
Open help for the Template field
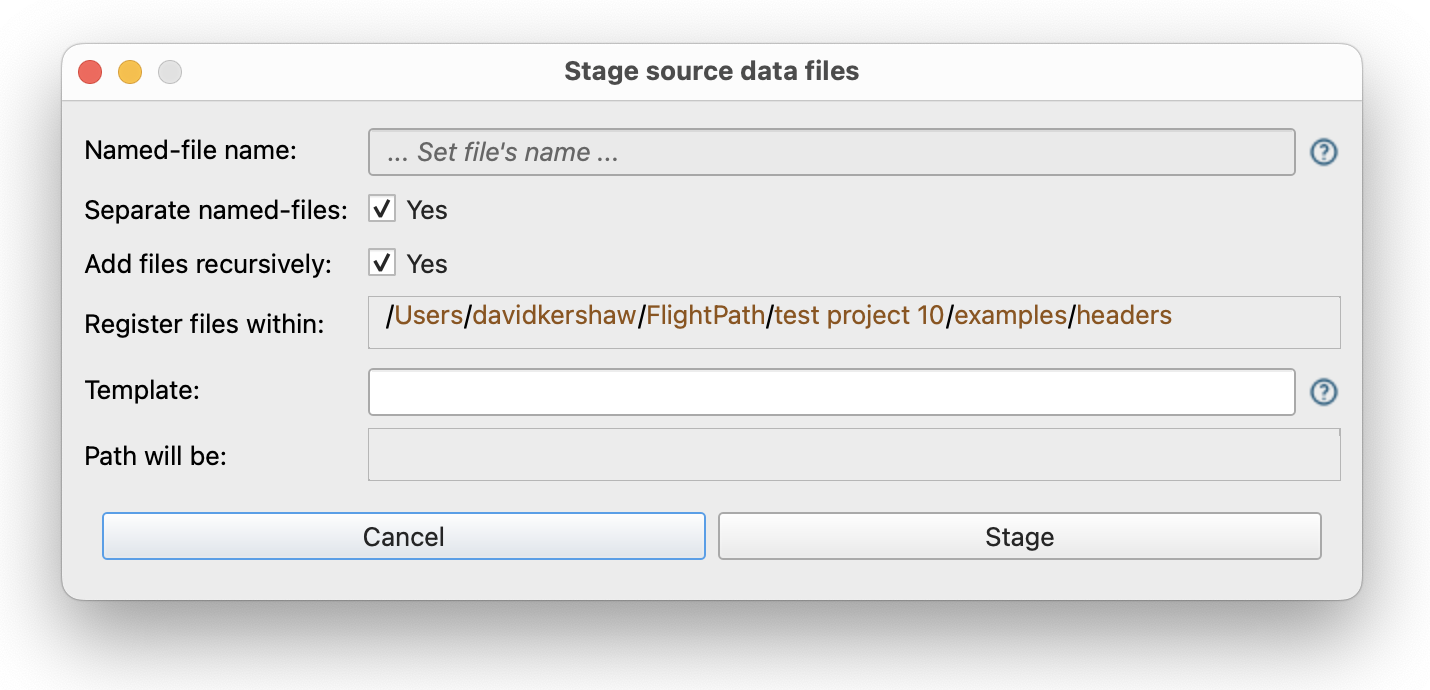click(1324, 392)
